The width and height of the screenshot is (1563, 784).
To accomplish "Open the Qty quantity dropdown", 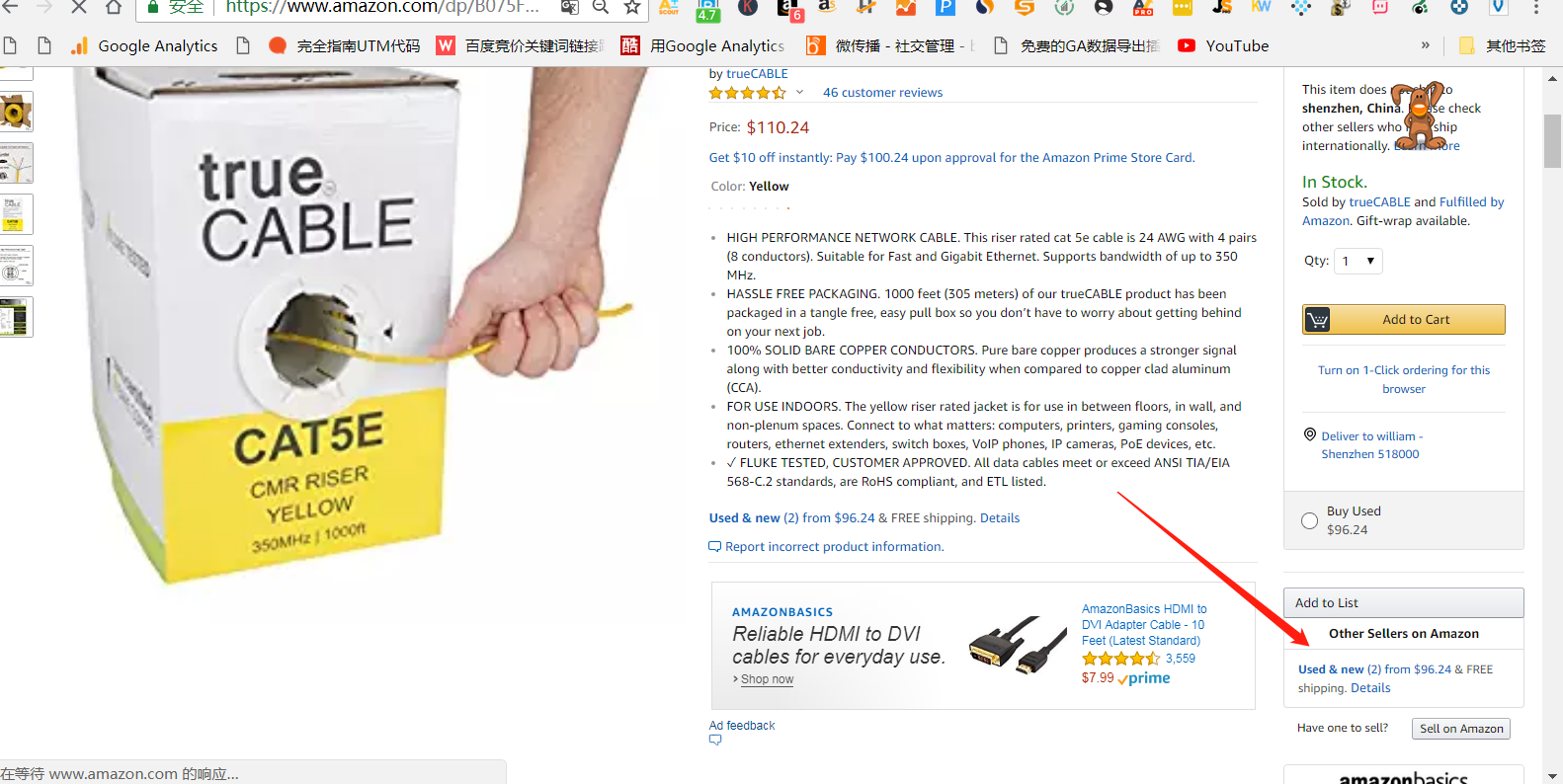I will pos(1358,261).
